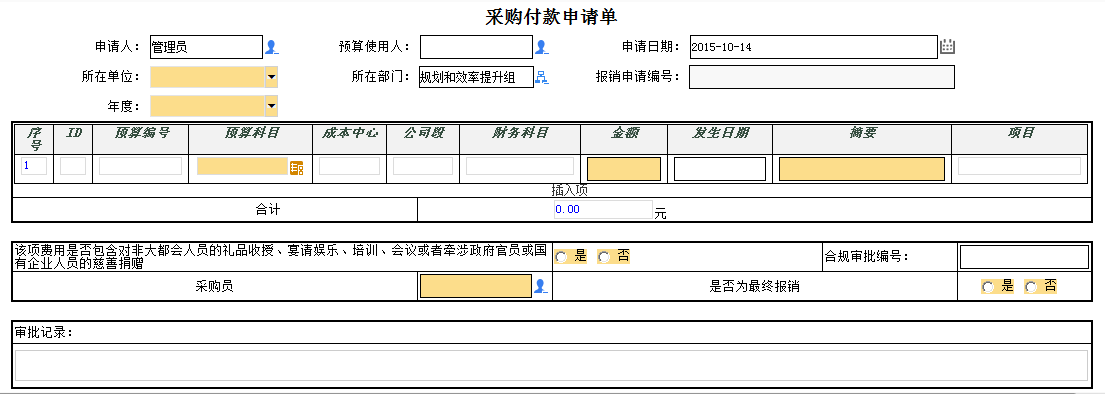1105x394 pixels.
Task: Open calendar icon next to 申请日期
Action: [x=947, y=47]
